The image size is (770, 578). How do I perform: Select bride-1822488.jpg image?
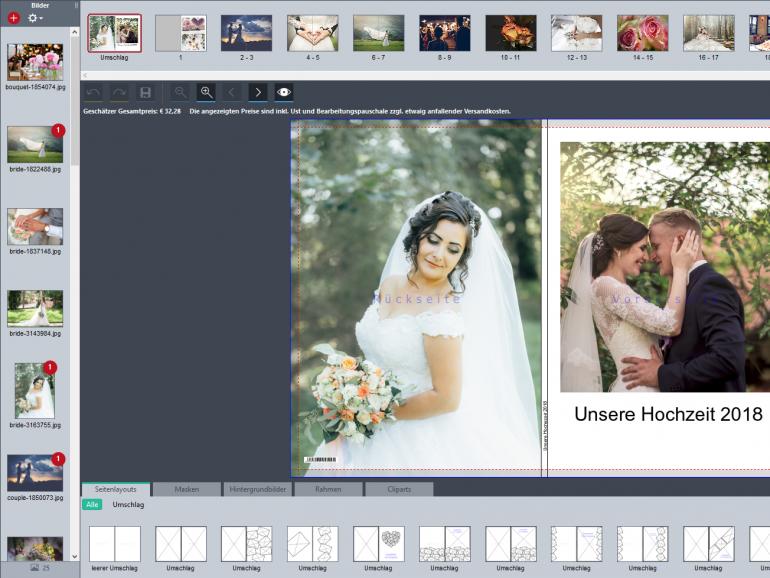[x=35, y=144]
